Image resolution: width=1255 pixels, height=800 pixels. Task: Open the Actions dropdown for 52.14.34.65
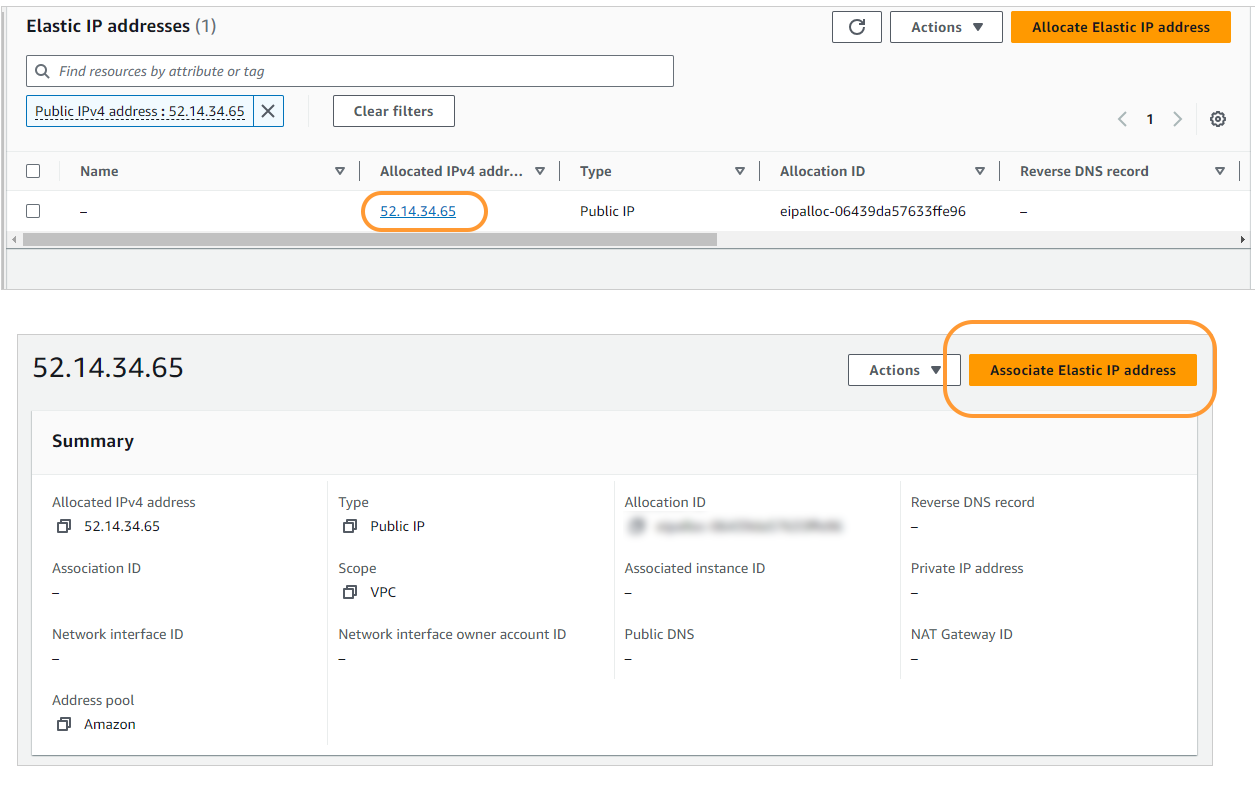click(903, 369)
